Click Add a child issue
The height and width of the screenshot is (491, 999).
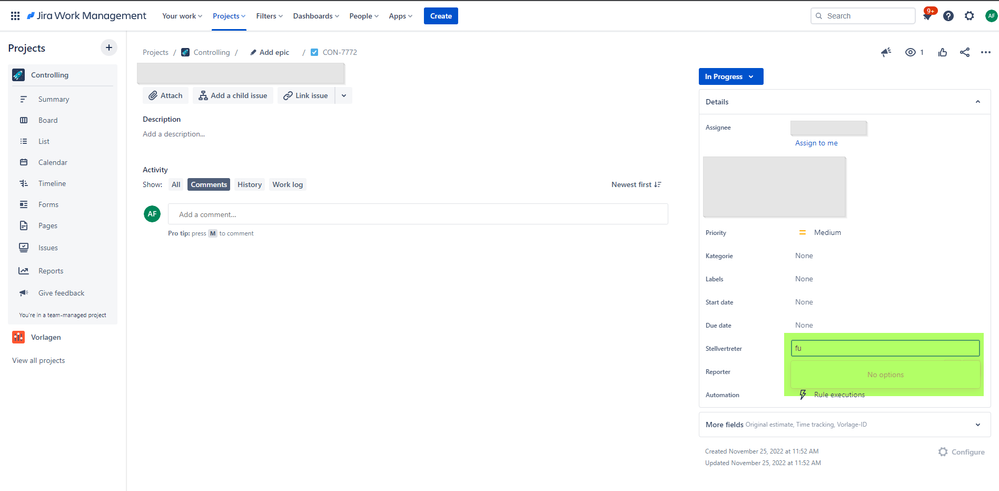(x=233, y=96)
